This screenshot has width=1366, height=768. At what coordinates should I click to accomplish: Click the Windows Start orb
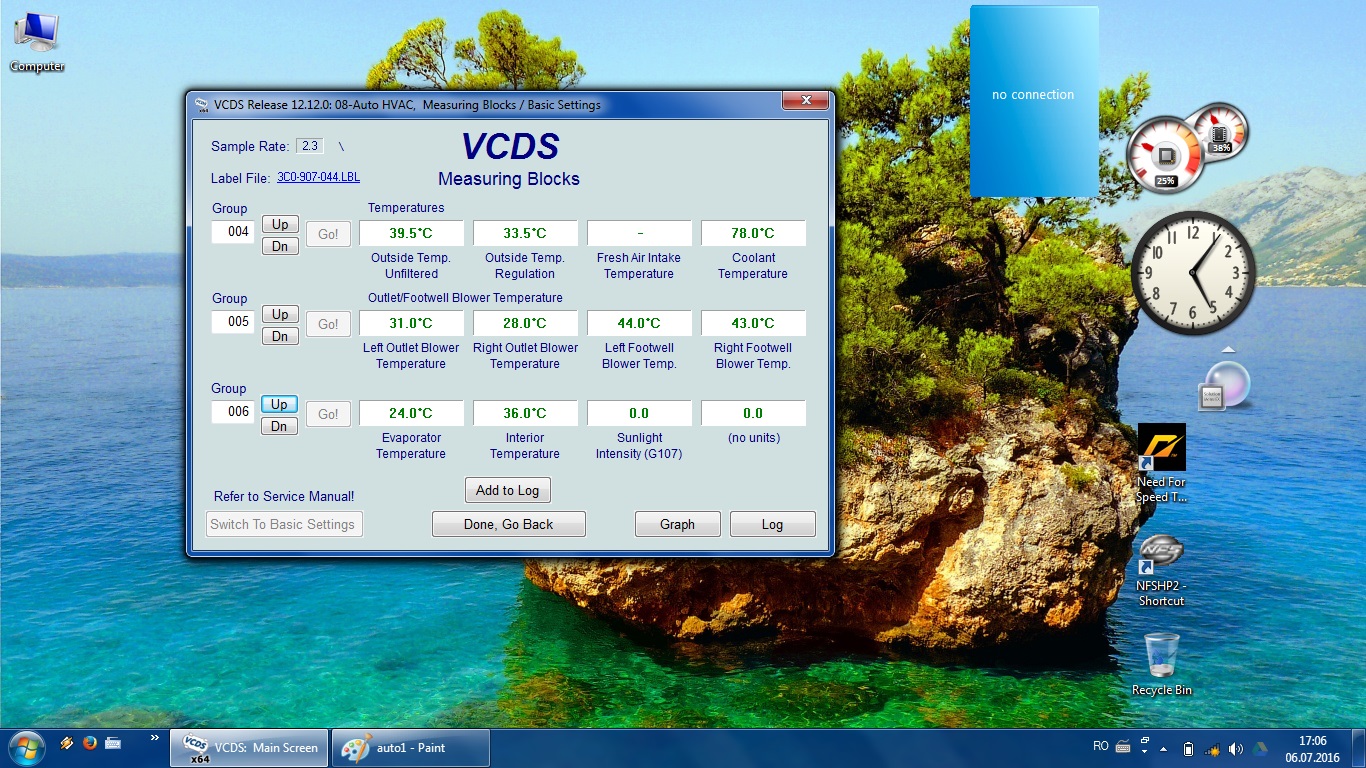click(26, 747)
